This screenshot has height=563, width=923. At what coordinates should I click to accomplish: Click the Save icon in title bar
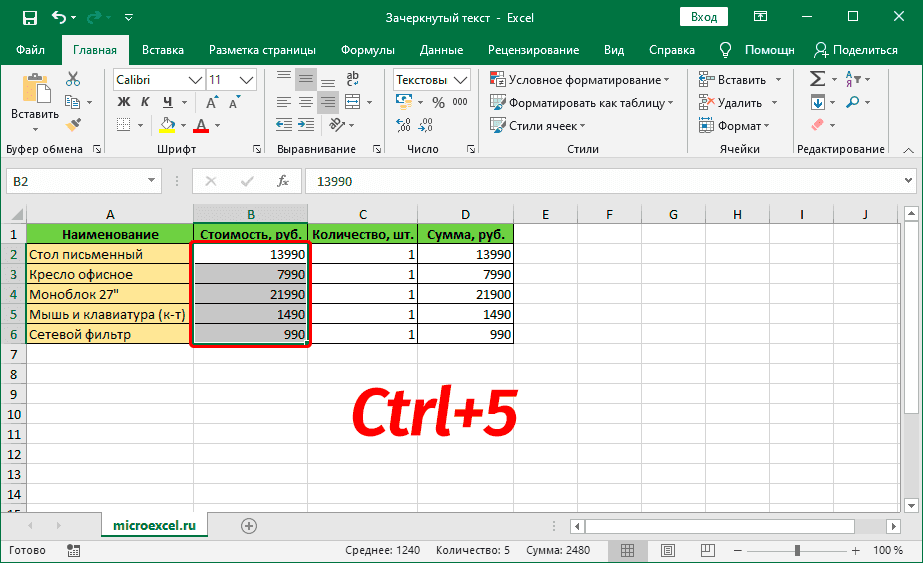pyautogui.click(x=29, y=18)
